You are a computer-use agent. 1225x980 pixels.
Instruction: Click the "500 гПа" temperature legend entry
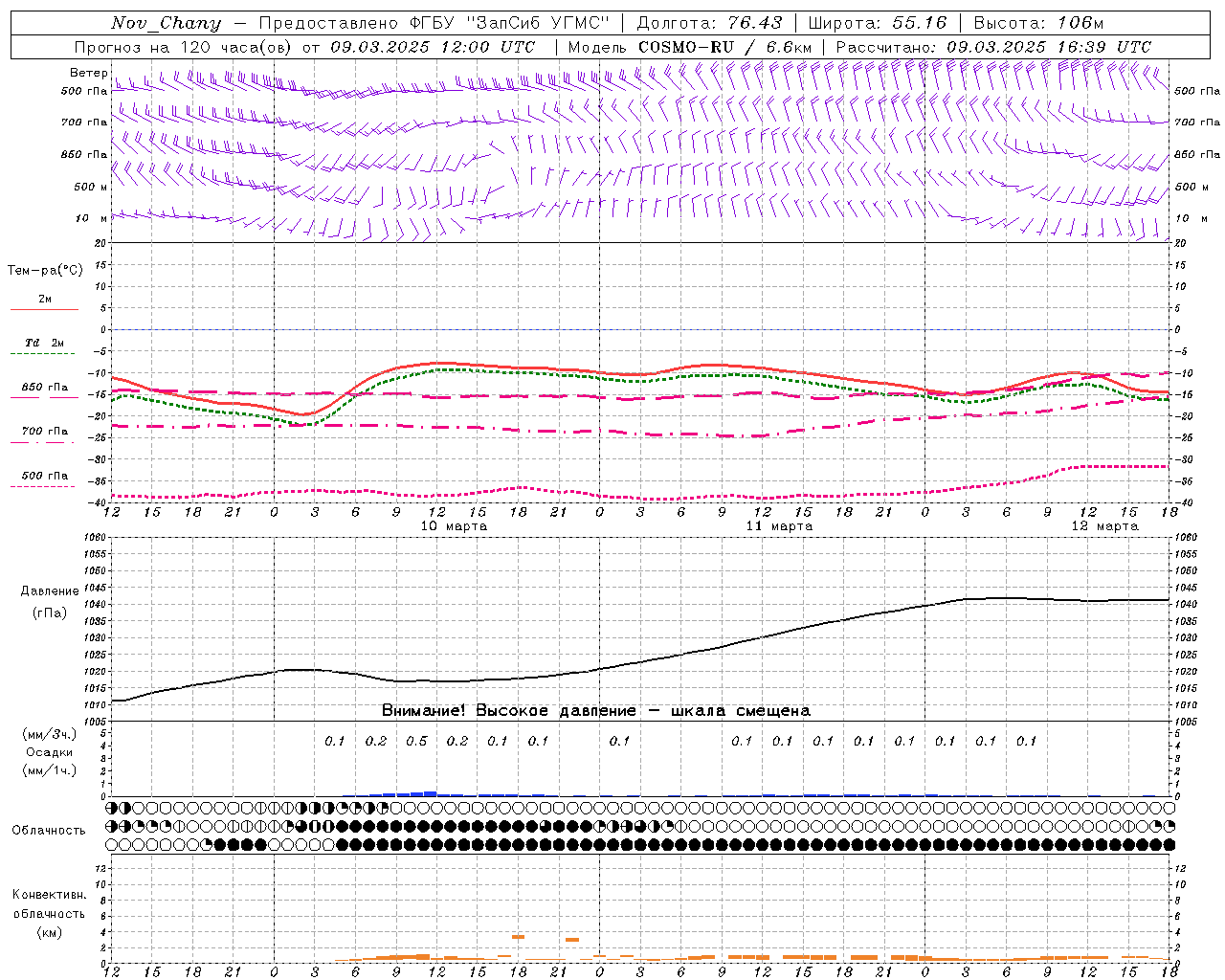pyautogui.click(x=45, y=476)
